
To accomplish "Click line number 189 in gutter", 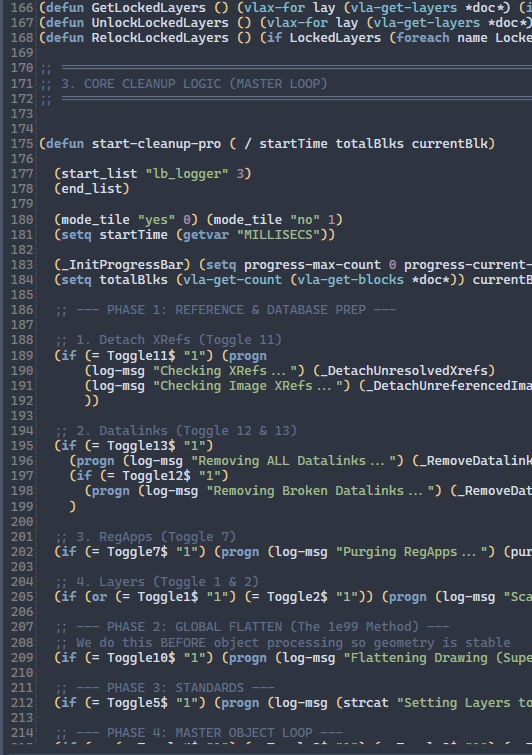I will (x=22, y=355).
